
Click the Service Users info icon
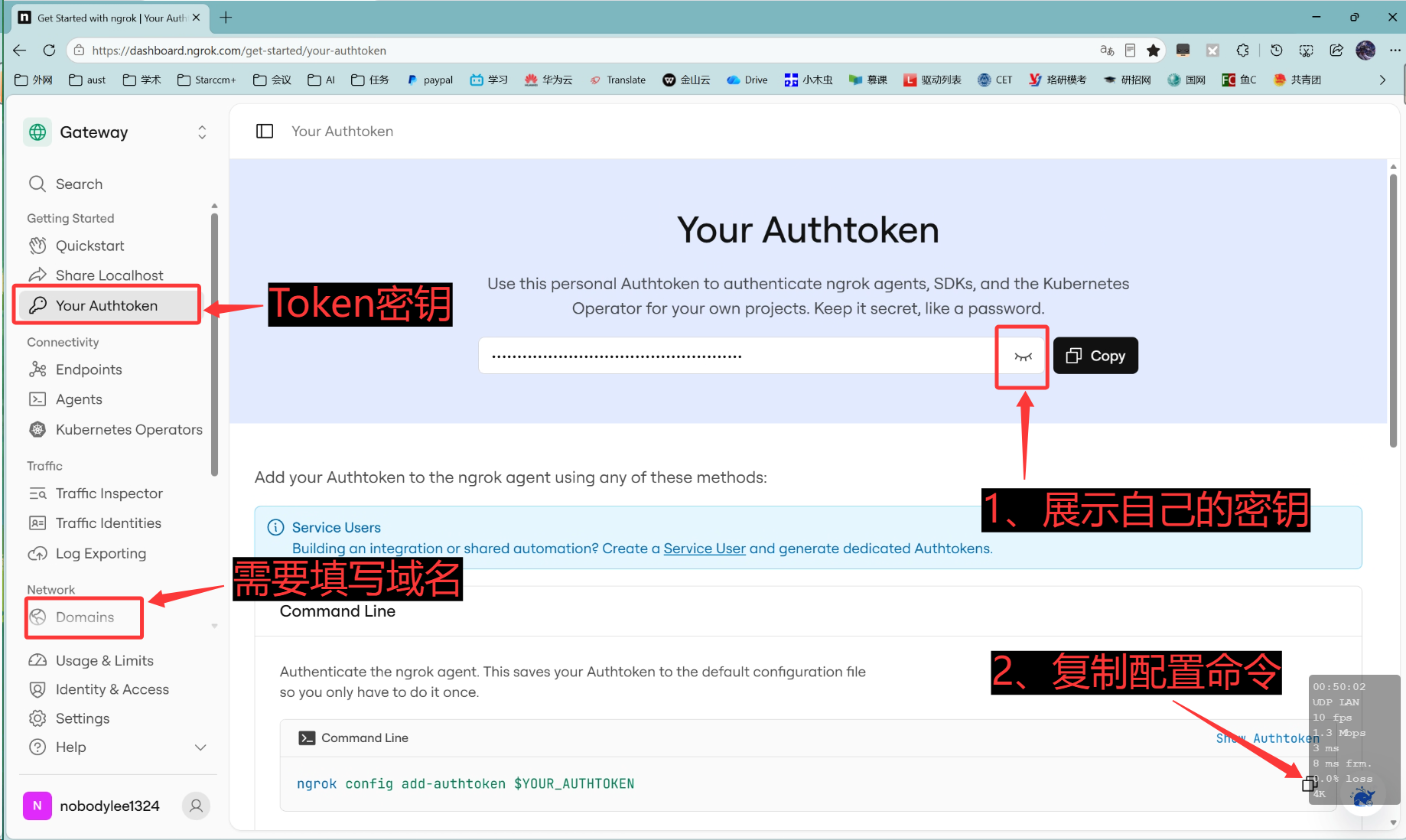click(275, 527)
